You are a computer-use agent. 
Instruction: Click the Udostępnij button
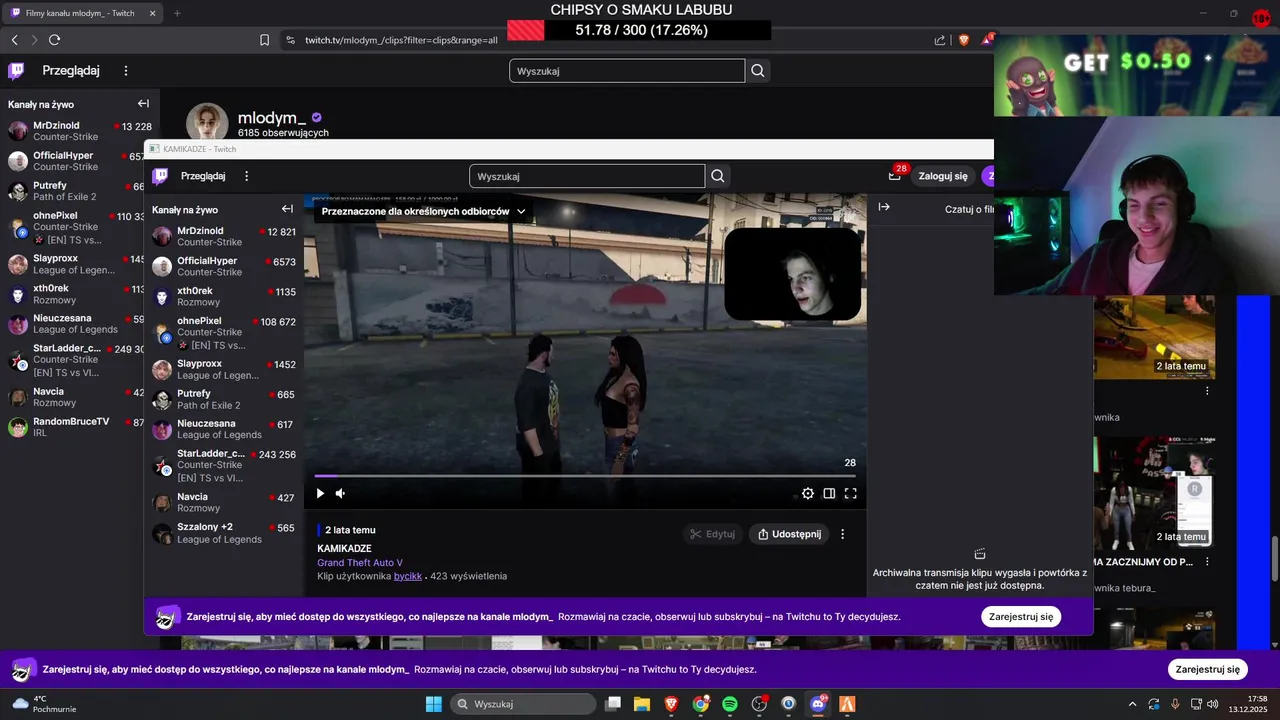point(789,534)
